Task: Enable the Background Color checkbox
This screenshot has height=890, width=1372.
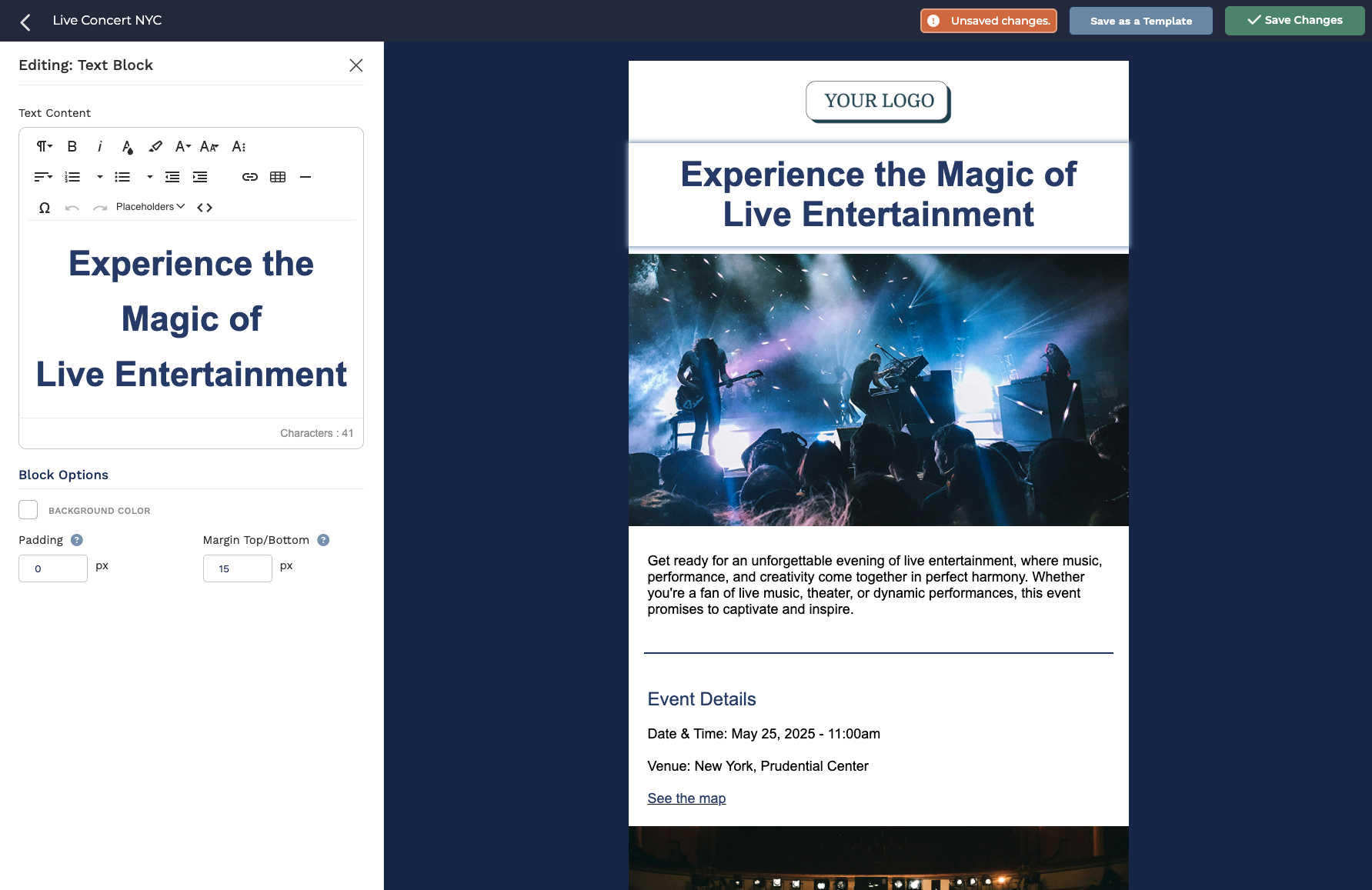Action: coord(28,510)
